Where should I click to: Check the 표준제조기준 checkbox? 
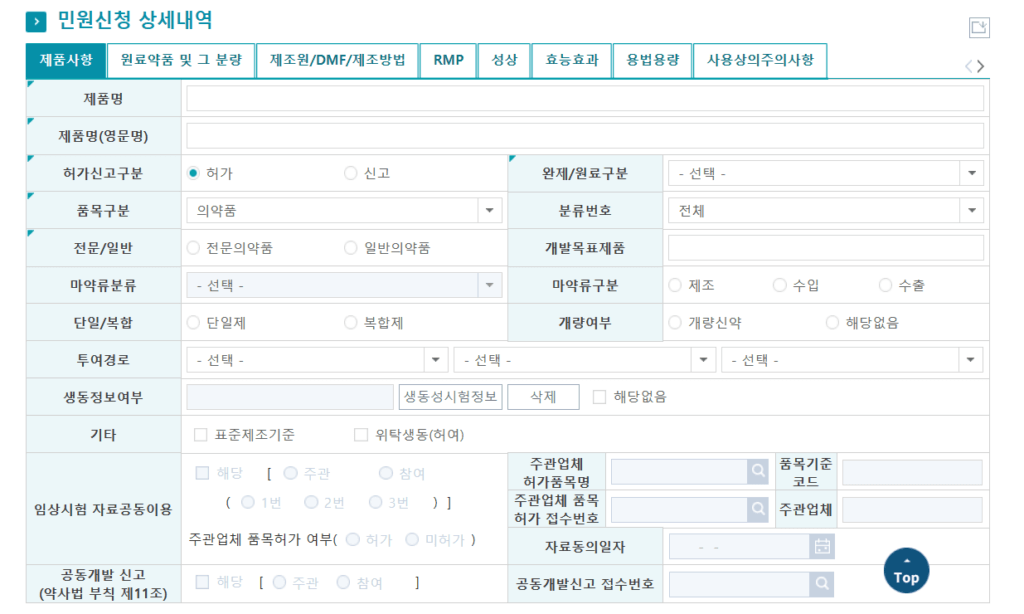(201, 435)
